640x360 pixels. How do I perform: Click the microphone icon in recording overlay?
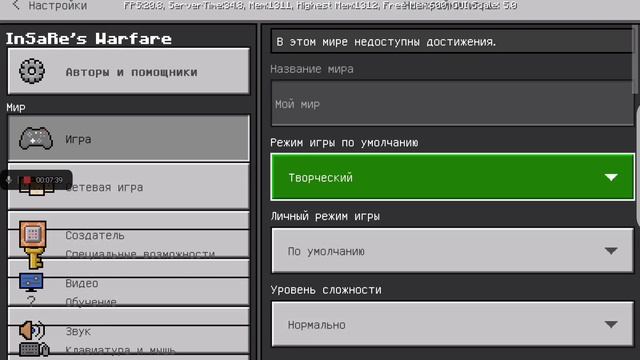pos(9,180)
